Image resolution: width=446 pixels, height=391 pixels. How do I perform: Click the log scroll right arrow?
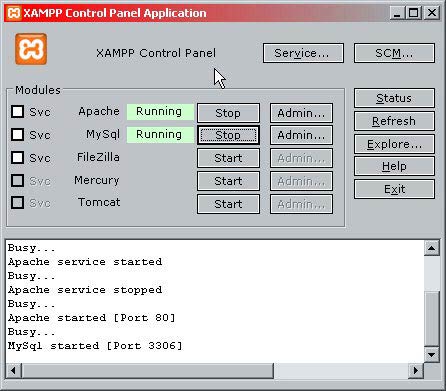click(416, 370)
